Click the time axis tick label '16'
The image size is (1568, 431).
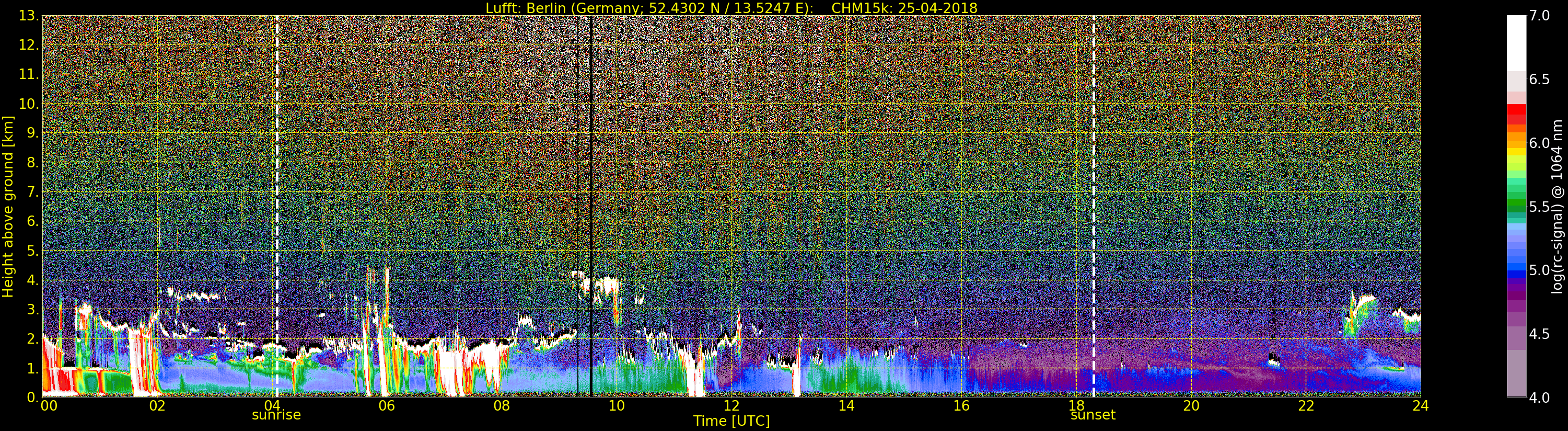point(961,406)
